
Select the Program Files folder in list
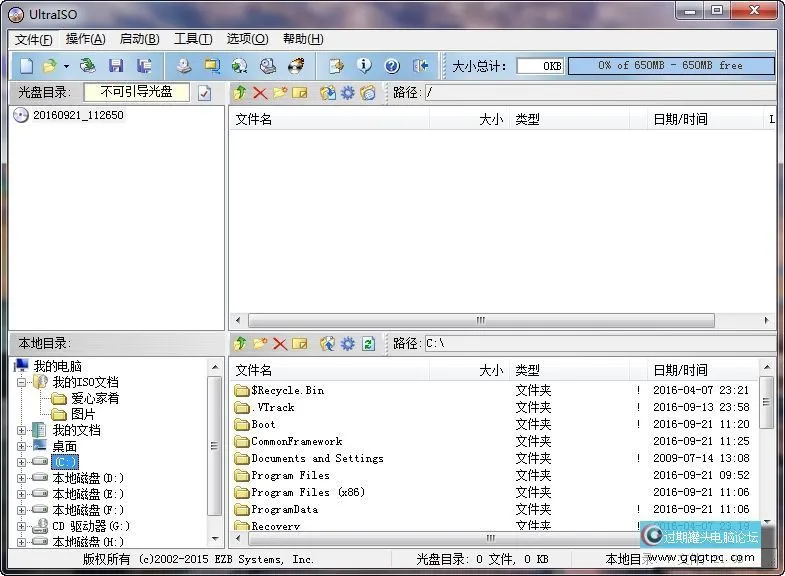click(x=290, y=475)
